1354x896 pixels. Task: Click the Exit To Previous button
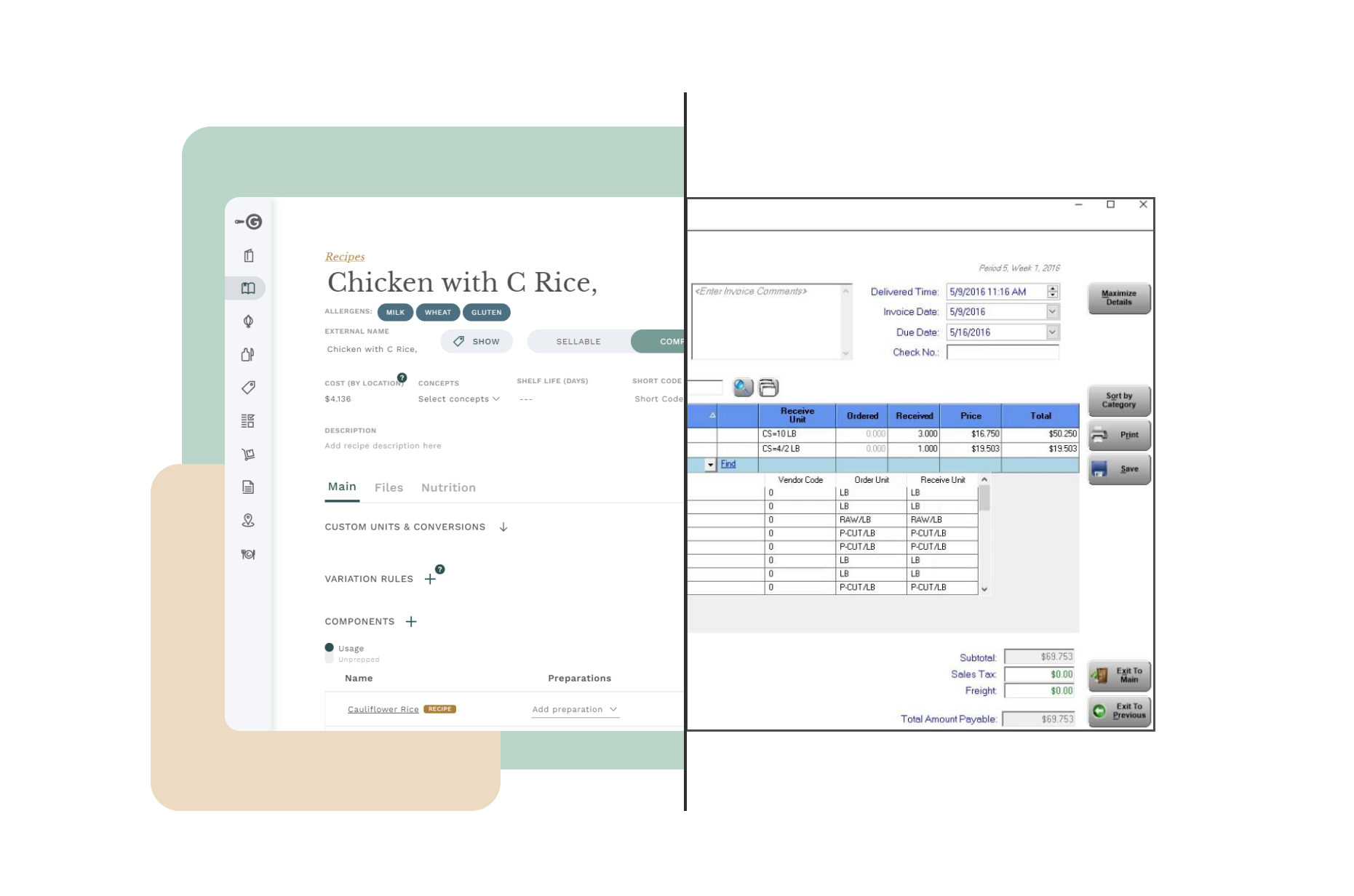[x=1118, y=711]
